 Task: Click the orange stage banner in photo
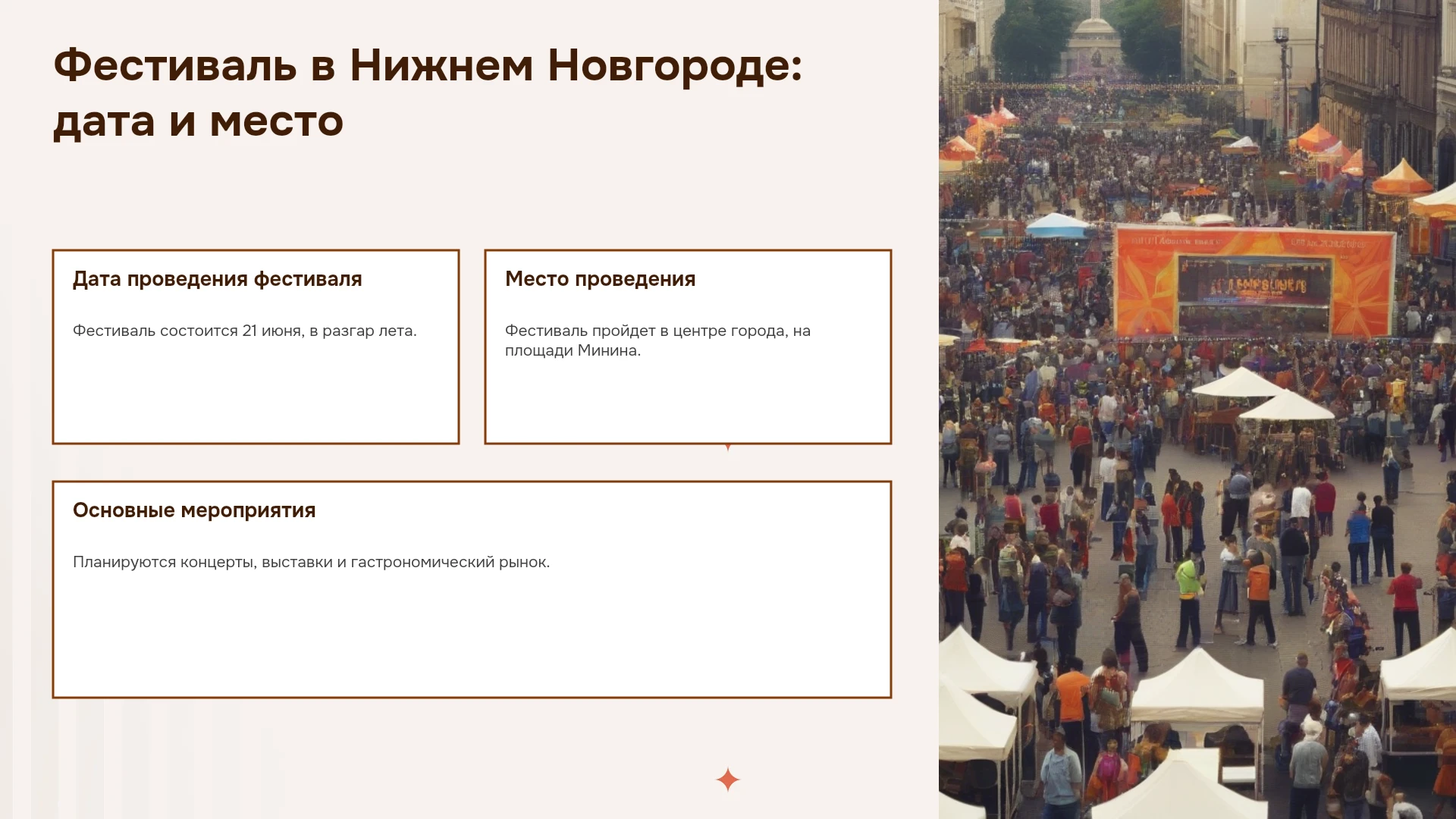click(x=1255, y=282)
